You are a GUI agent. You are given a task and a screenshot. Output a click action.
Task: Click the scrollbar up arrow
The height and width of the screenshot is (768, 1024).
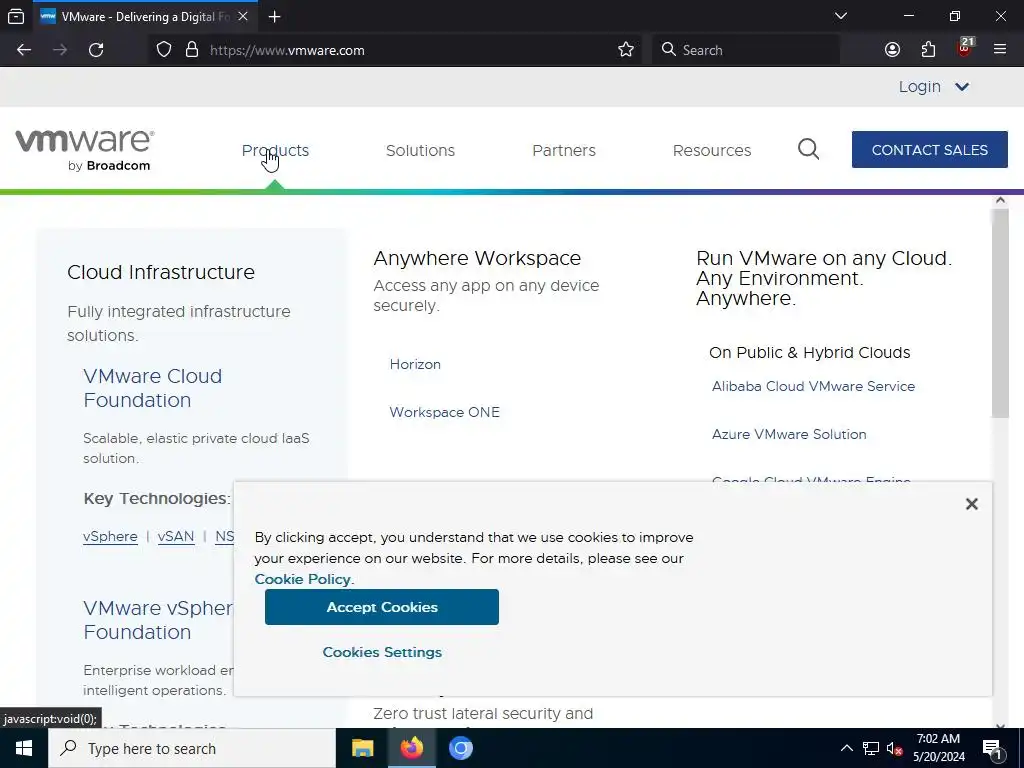pos(1000,200)
